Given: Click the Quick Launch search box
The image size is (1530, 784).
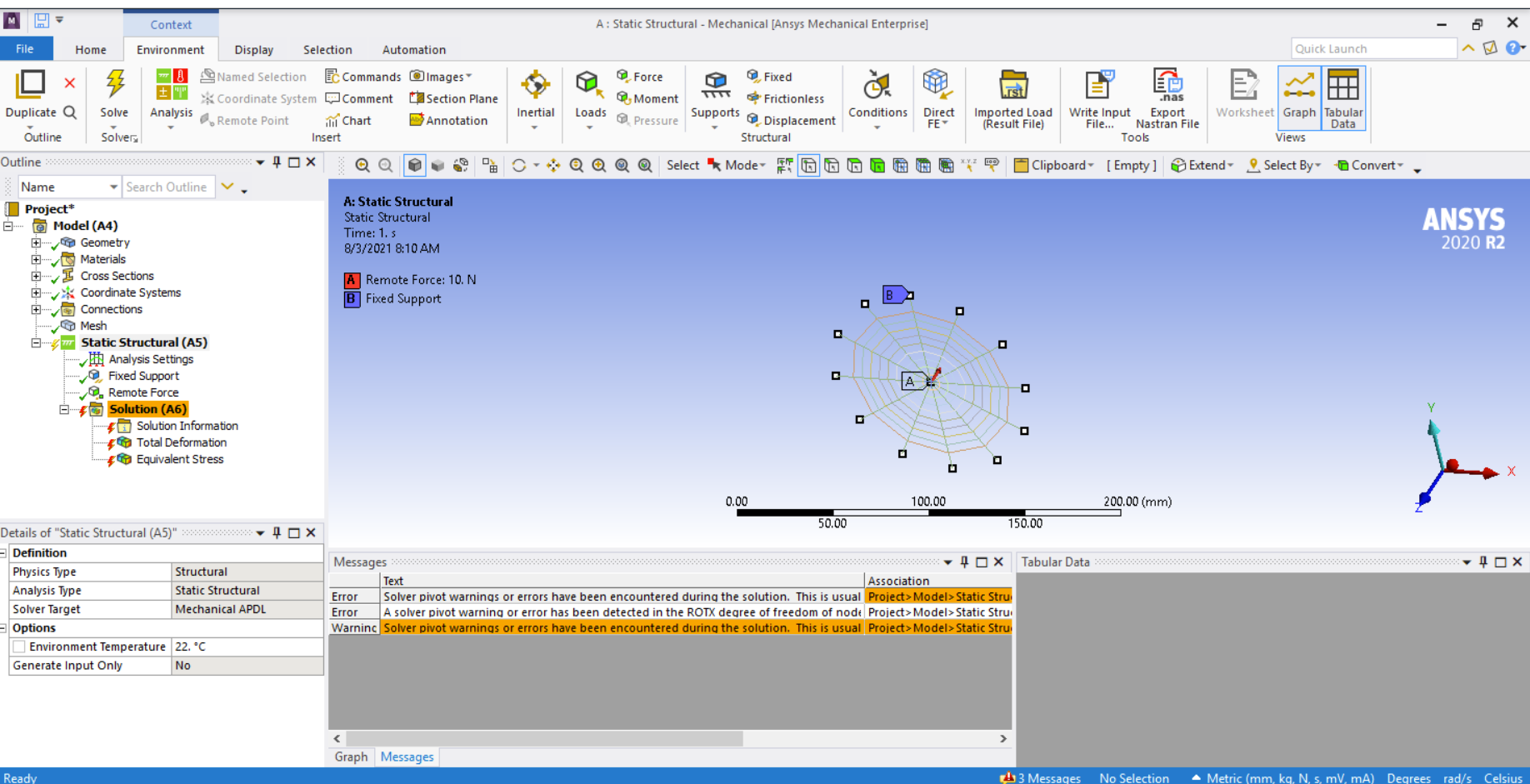Looking at the screenshot, I should pyautogui.click(x=1373, y=48).
